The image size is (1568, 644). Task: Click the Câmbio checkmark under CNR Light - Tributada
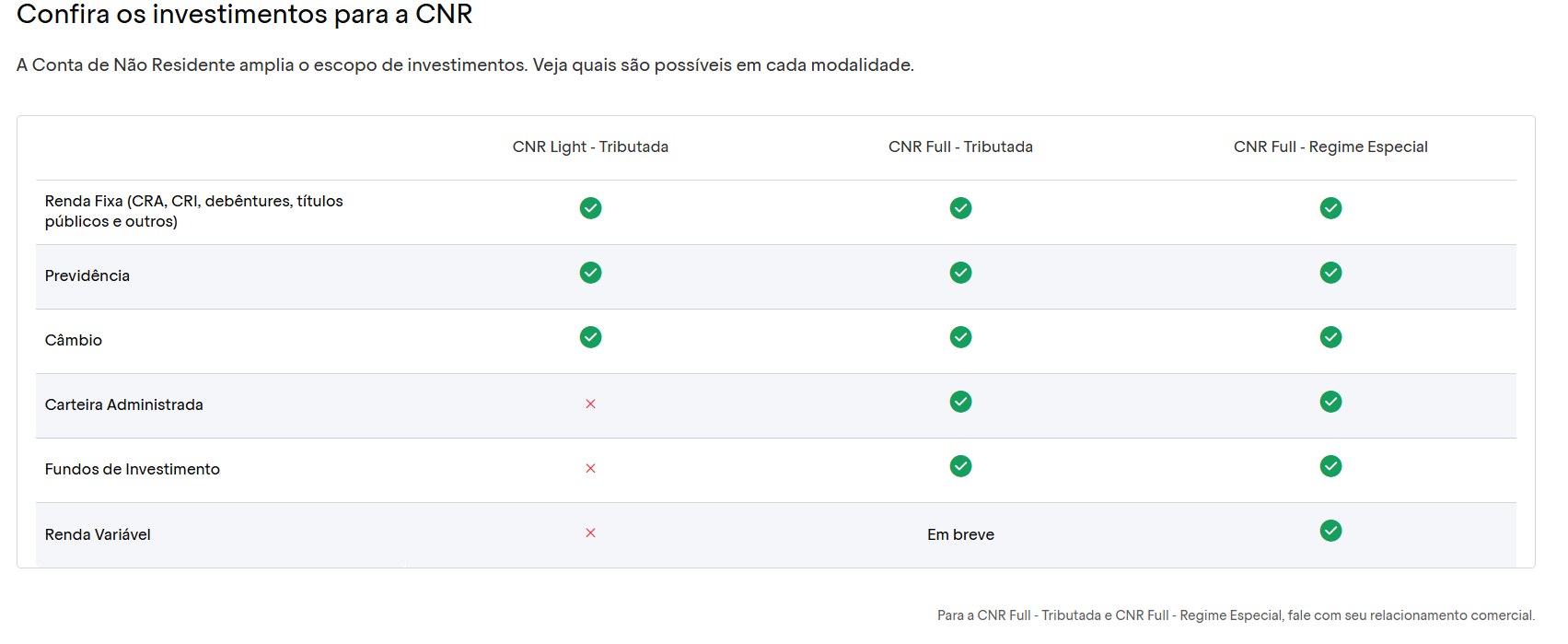(x=590, y=337)
